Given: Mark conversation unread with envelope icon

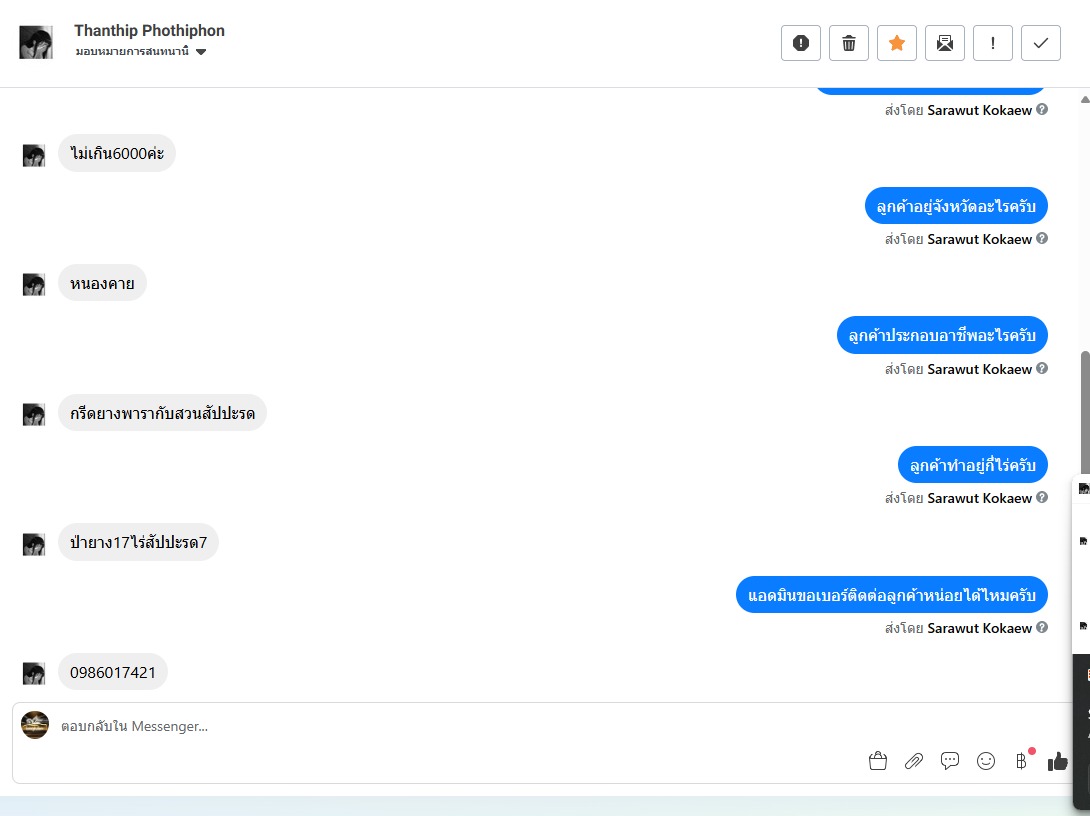Looking at the screenshot, I should (944, 43).
